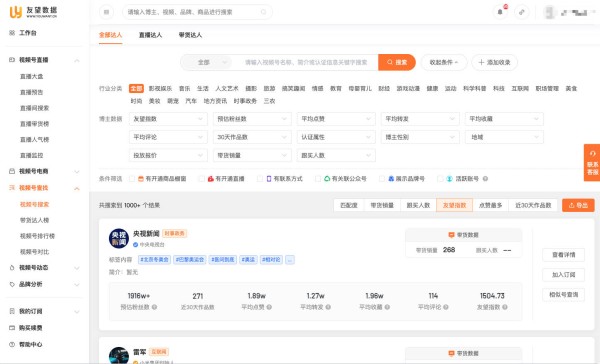The image size is (600, 364).
Task: Click 央视新闻 avatar thumbnail
Action: click(x=119, y=238)
